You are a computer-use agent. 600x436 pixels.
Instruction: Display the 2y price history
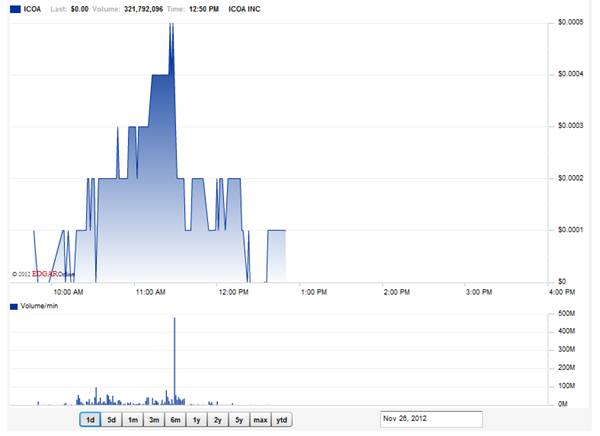pos(218,420)
